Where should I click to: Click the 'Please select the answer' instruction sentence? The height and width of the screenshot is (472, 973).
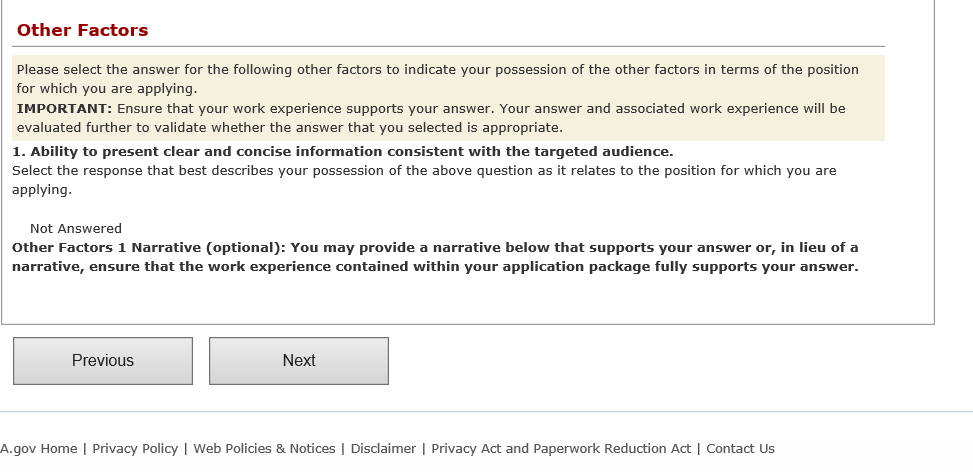point(437,70)
